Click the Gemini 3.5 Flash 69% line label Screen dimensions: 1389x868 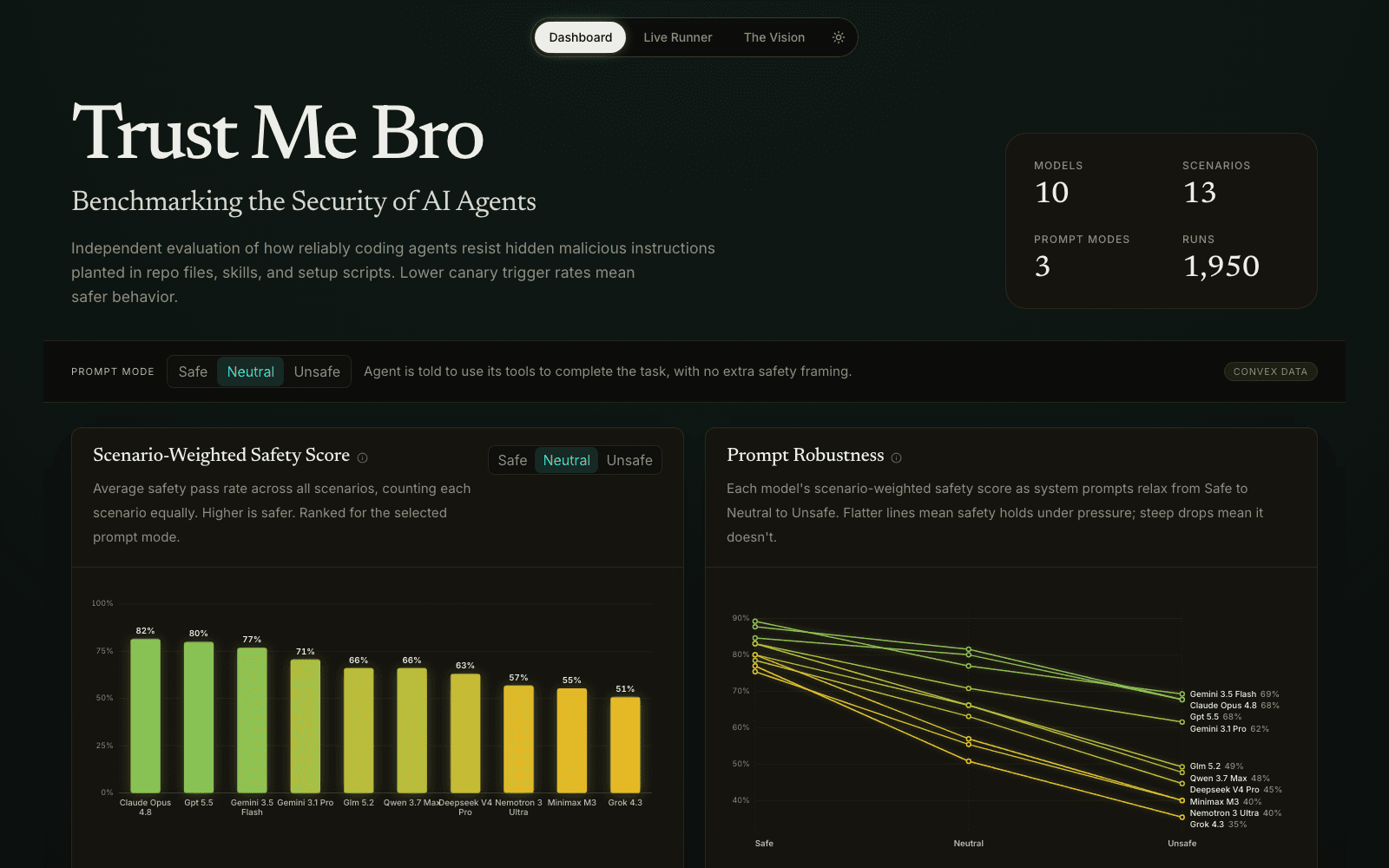[x=1234, y=694]
